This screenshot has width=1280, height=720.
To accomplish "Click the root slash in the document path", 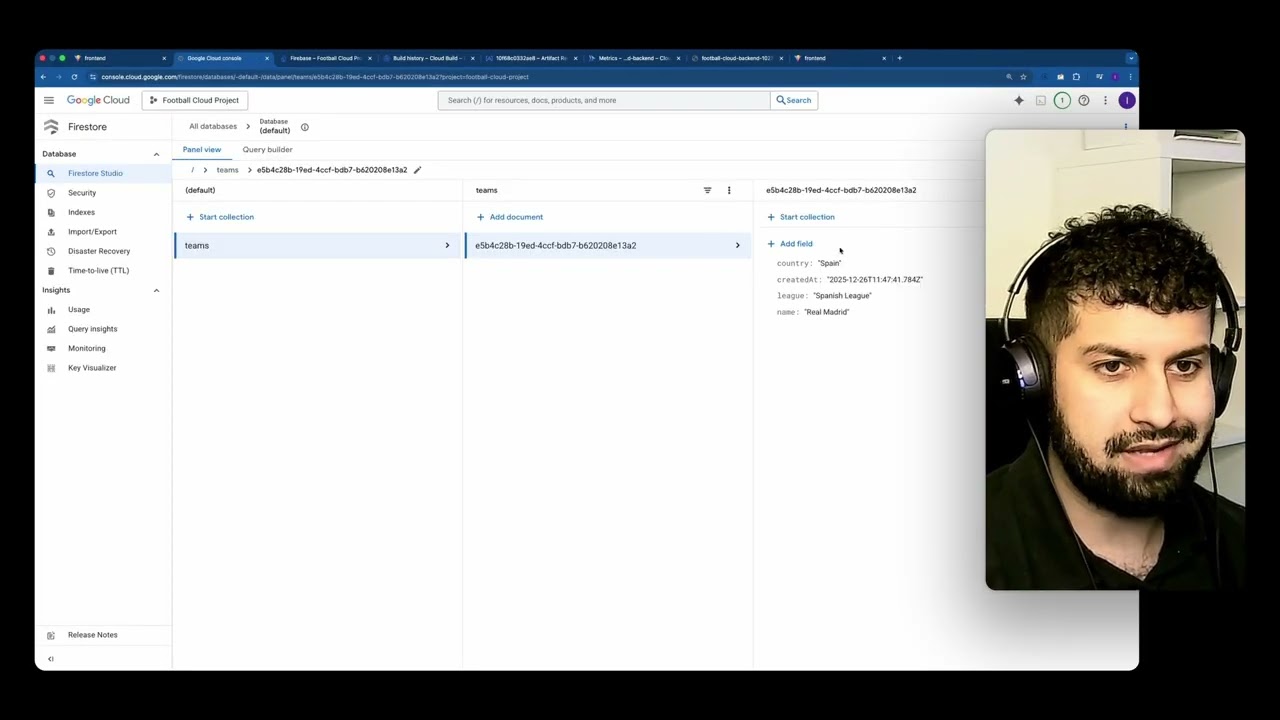I will tap(192, 170).
